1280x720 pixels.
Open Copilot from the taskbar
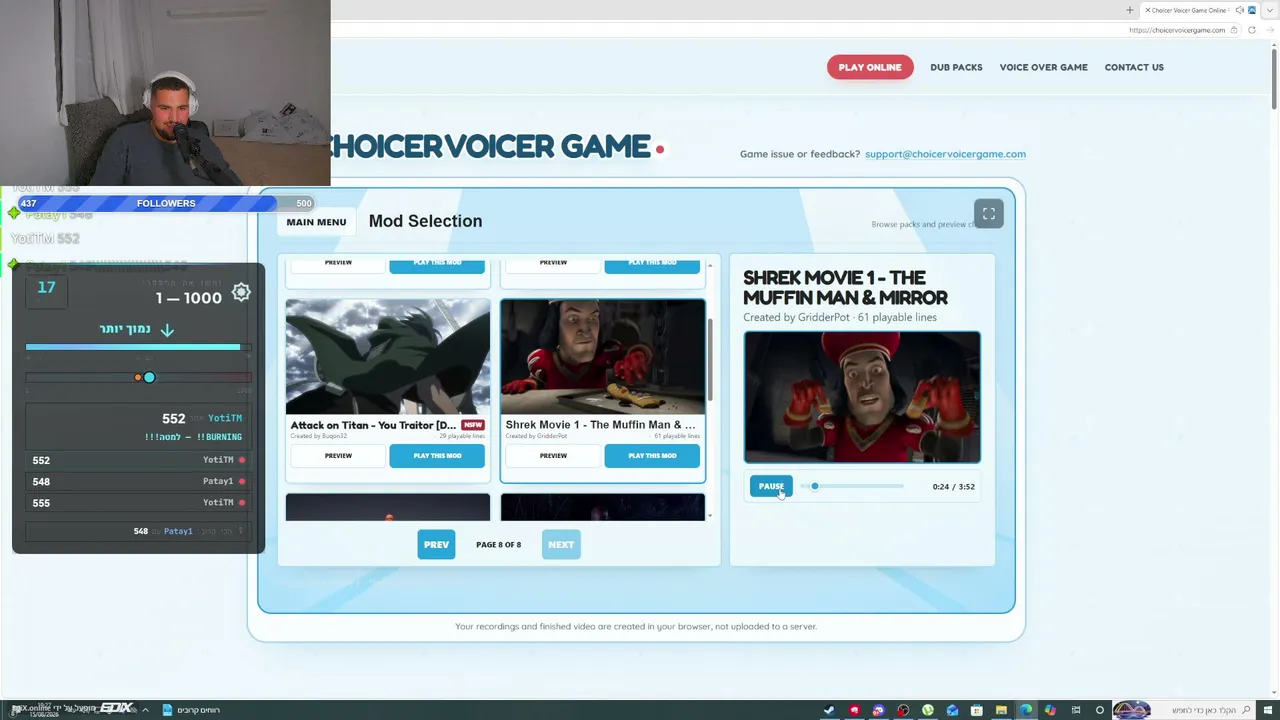[x=1050, y=710]
